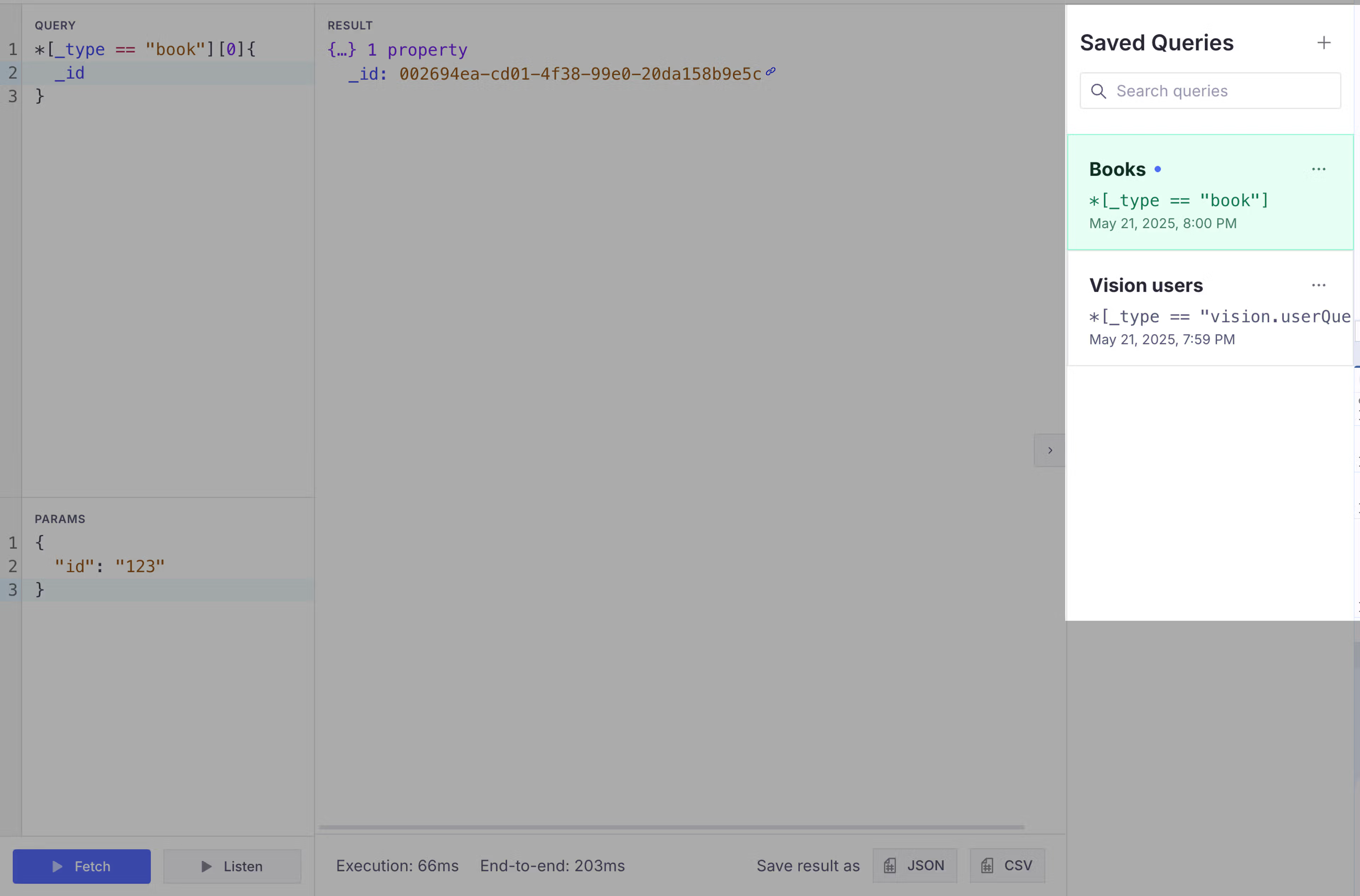Click the "id": "123" line in the params editor
This screenshot has height=896, width=1360.
tap(109, 566)
